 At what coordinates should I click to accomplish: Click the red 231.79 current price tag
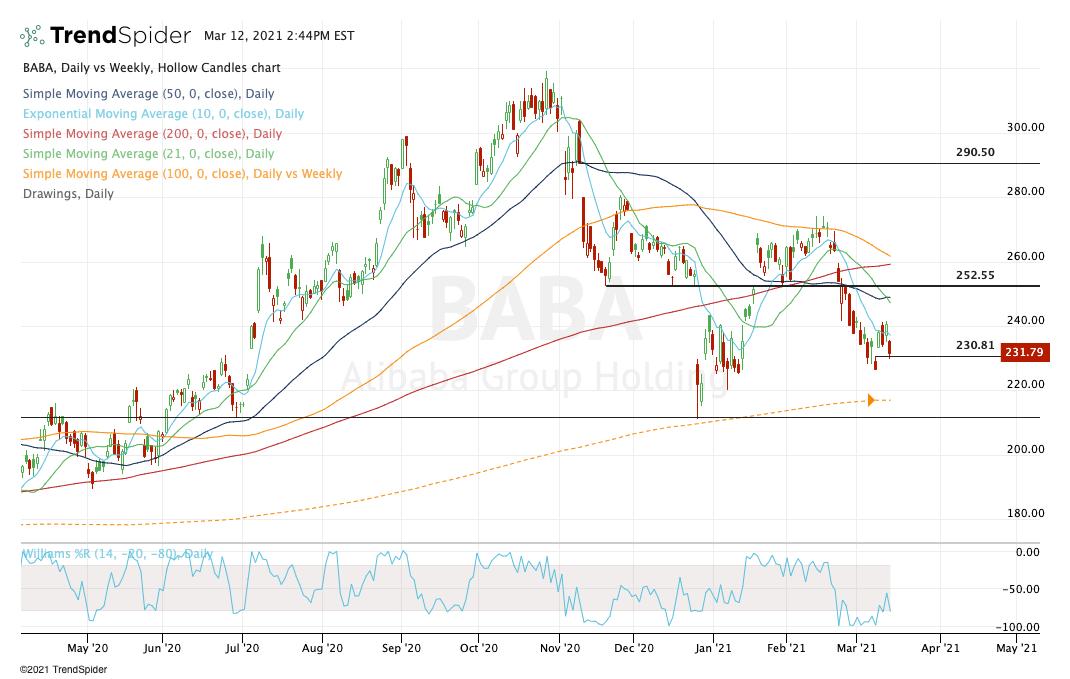pyautogui.click(x=1026, y=353)
